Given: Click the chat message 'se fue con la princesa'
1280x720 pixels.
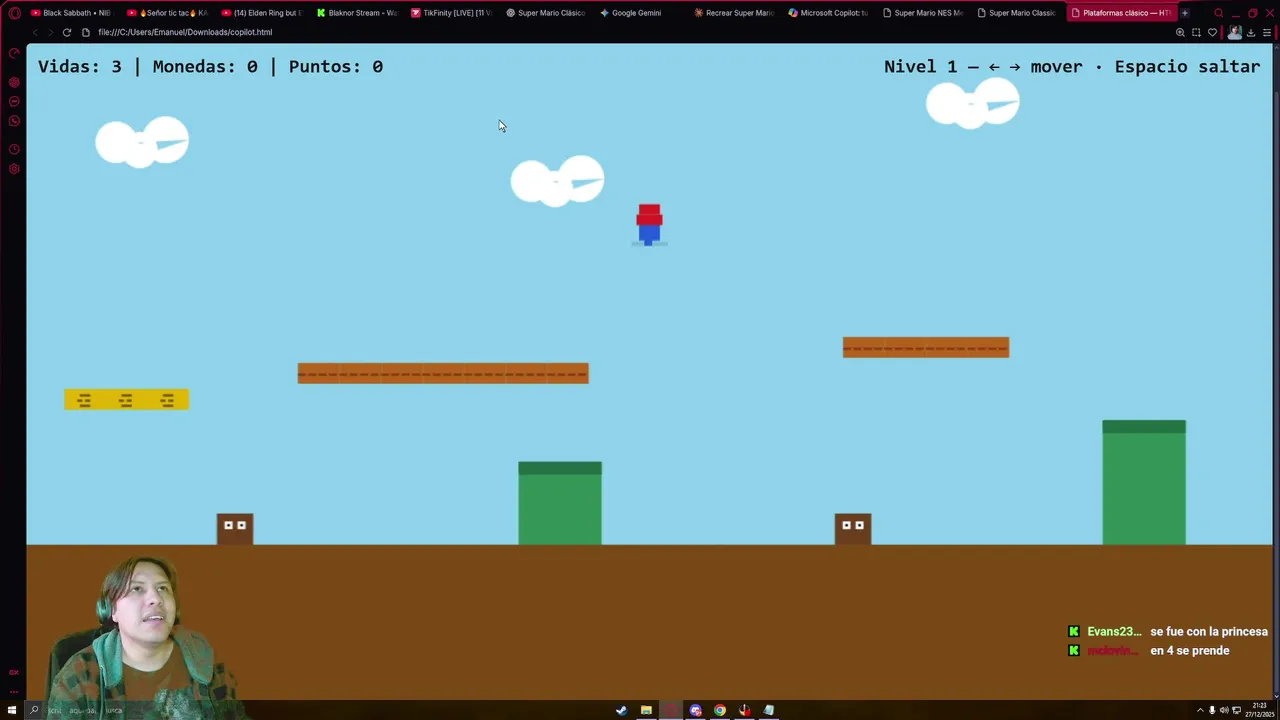Looking at the screenshot, I should click(x=1209, y=632).
